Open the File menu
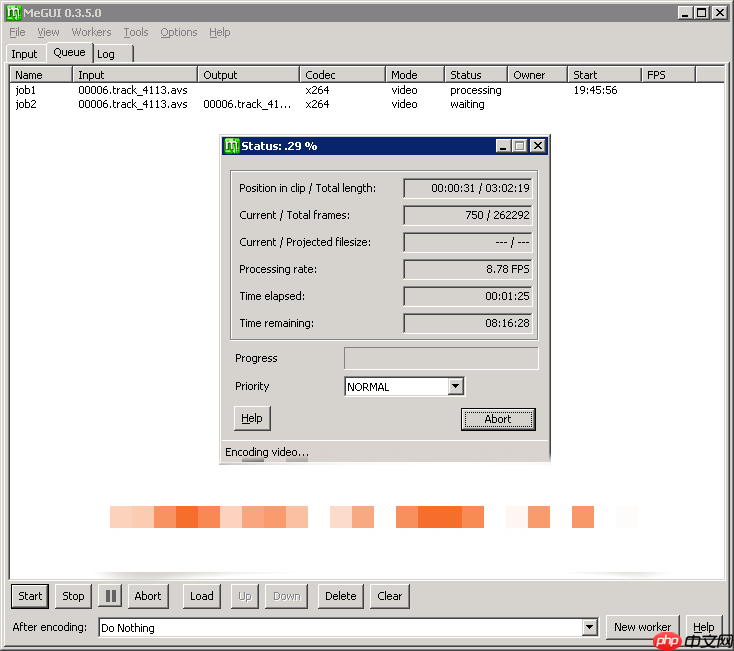 (17, 32)
